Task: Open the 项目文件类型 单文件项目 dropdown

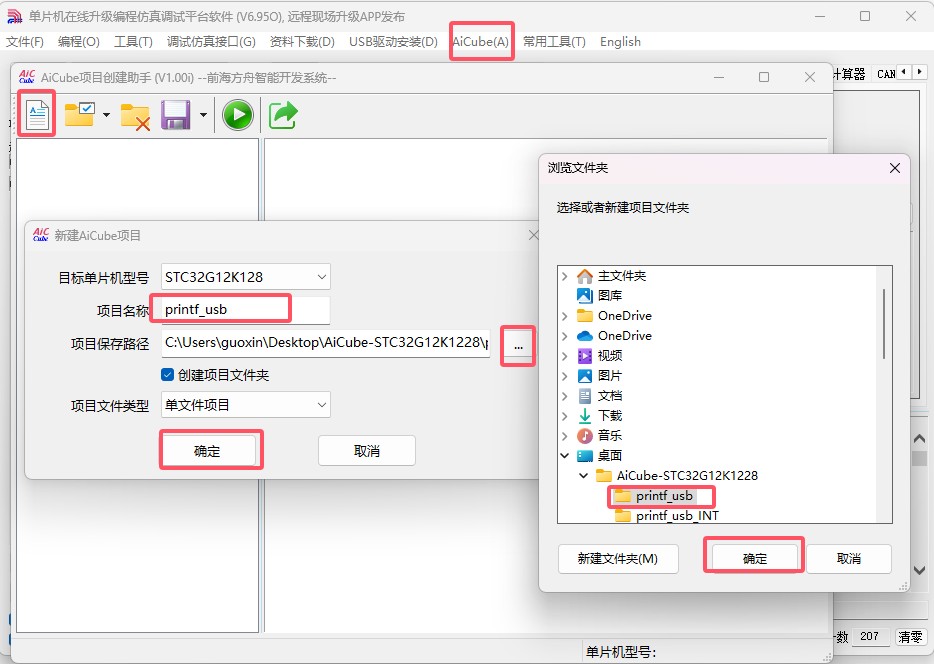Action: [x=245, y=405]
